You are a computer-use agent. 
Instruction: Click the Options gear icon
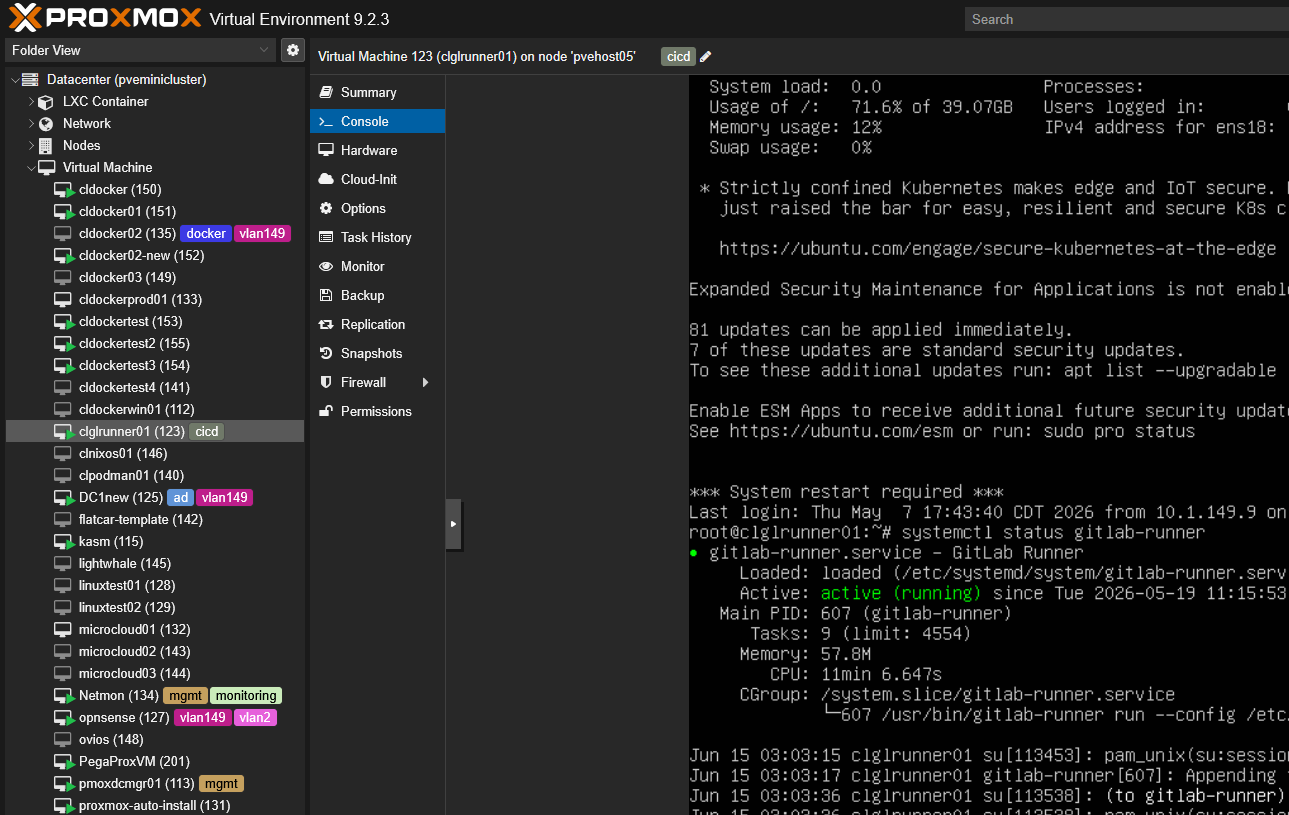click(325, 208)
